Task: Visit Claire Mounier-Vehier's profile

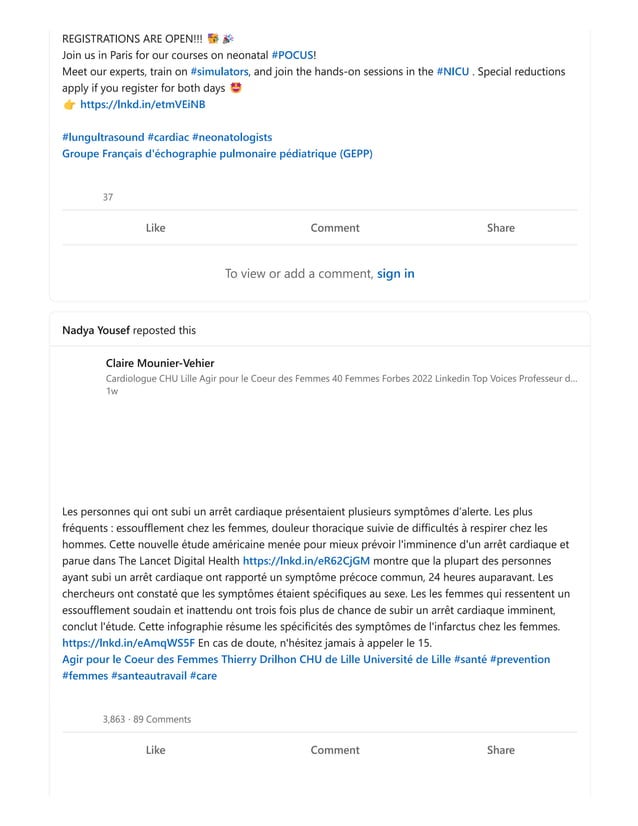Action: pyautogui.click(x=160, y=363)
